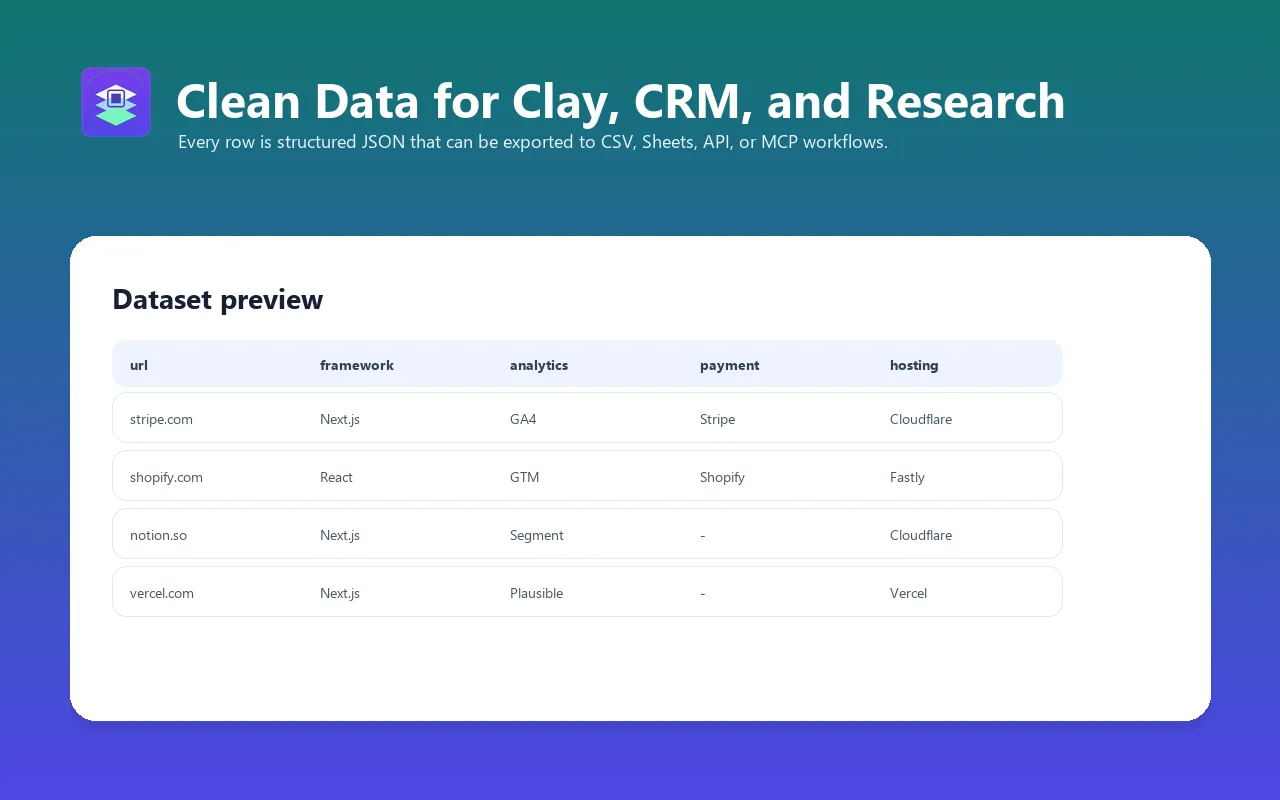Viewport: 1280px width, 800px height.
Task: Select the vercel.com url cell
Action: point(162,593)
